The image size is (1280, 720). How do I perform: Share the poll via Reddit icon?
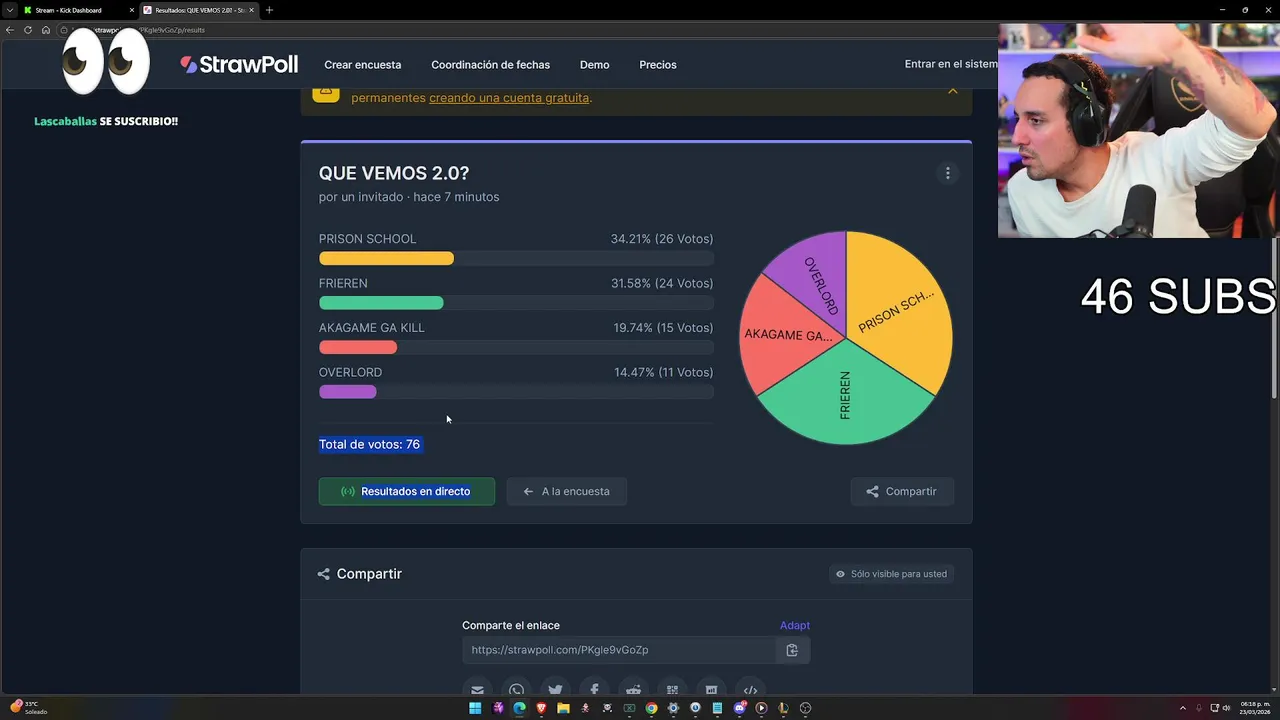pyautogui.click(x=633, y=689)
